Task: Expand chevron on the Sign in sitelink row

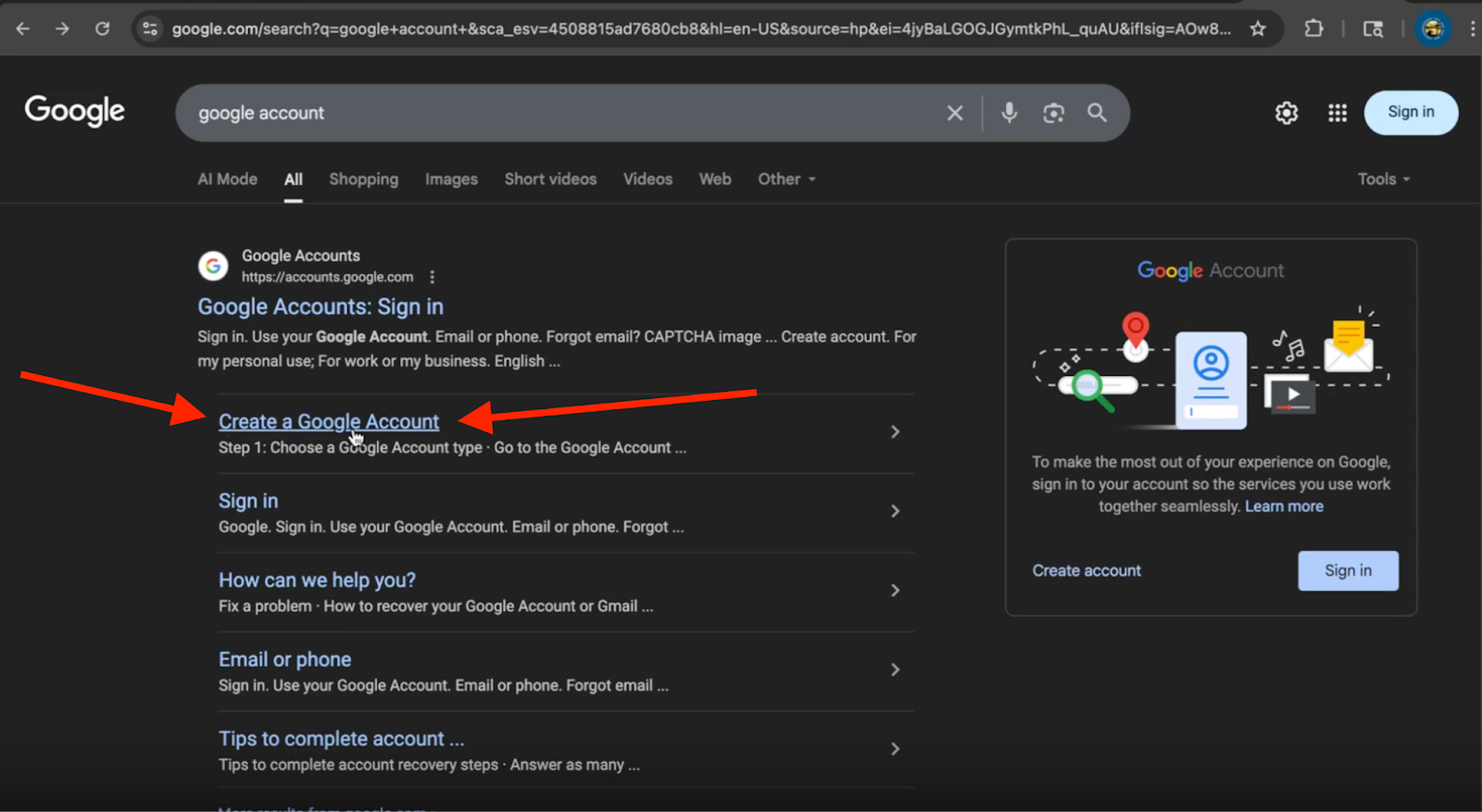Action: [x=895, y=511]
